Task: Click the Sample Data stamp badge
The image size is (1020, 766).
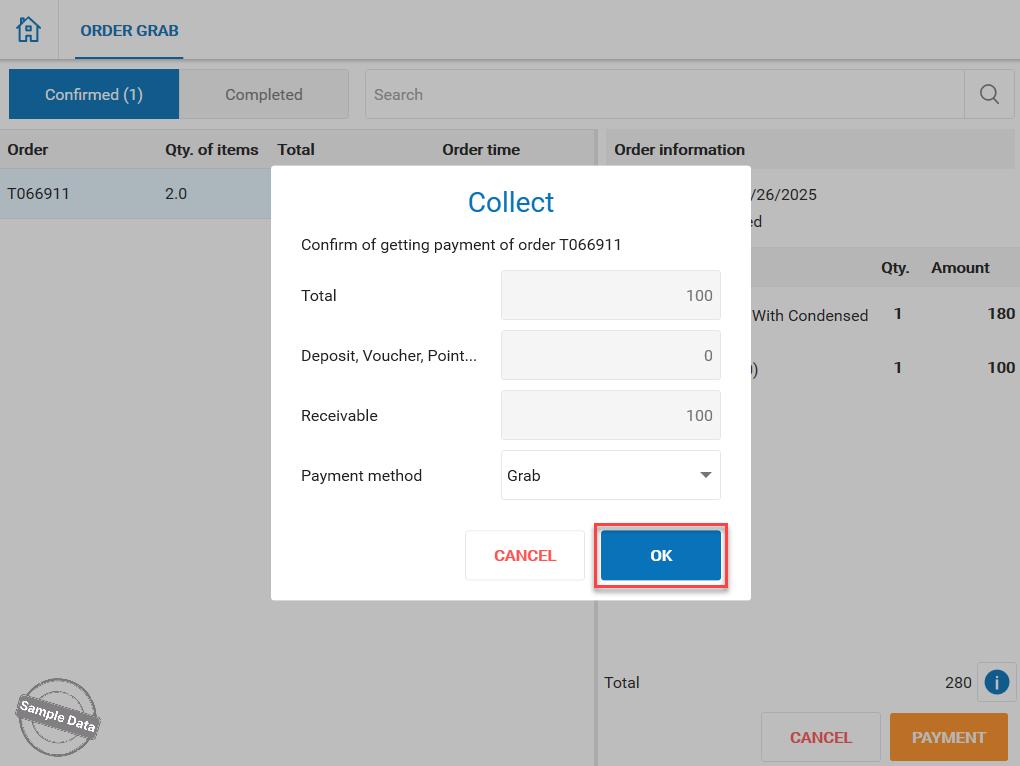Action: pyautogui.click(x=57, y=716)
